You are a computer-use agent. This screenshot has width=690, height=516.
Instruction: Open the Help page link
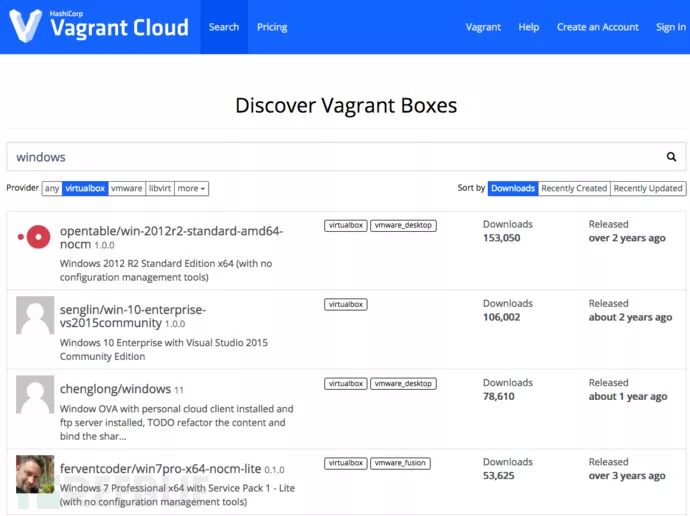tap(529, 27)
